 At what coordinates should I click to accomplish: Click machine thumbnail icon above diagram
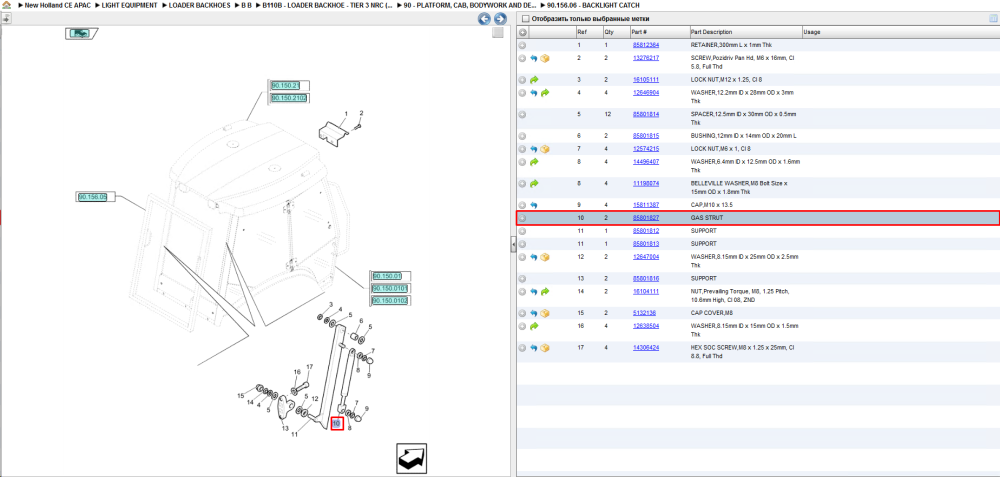(80, 33)
